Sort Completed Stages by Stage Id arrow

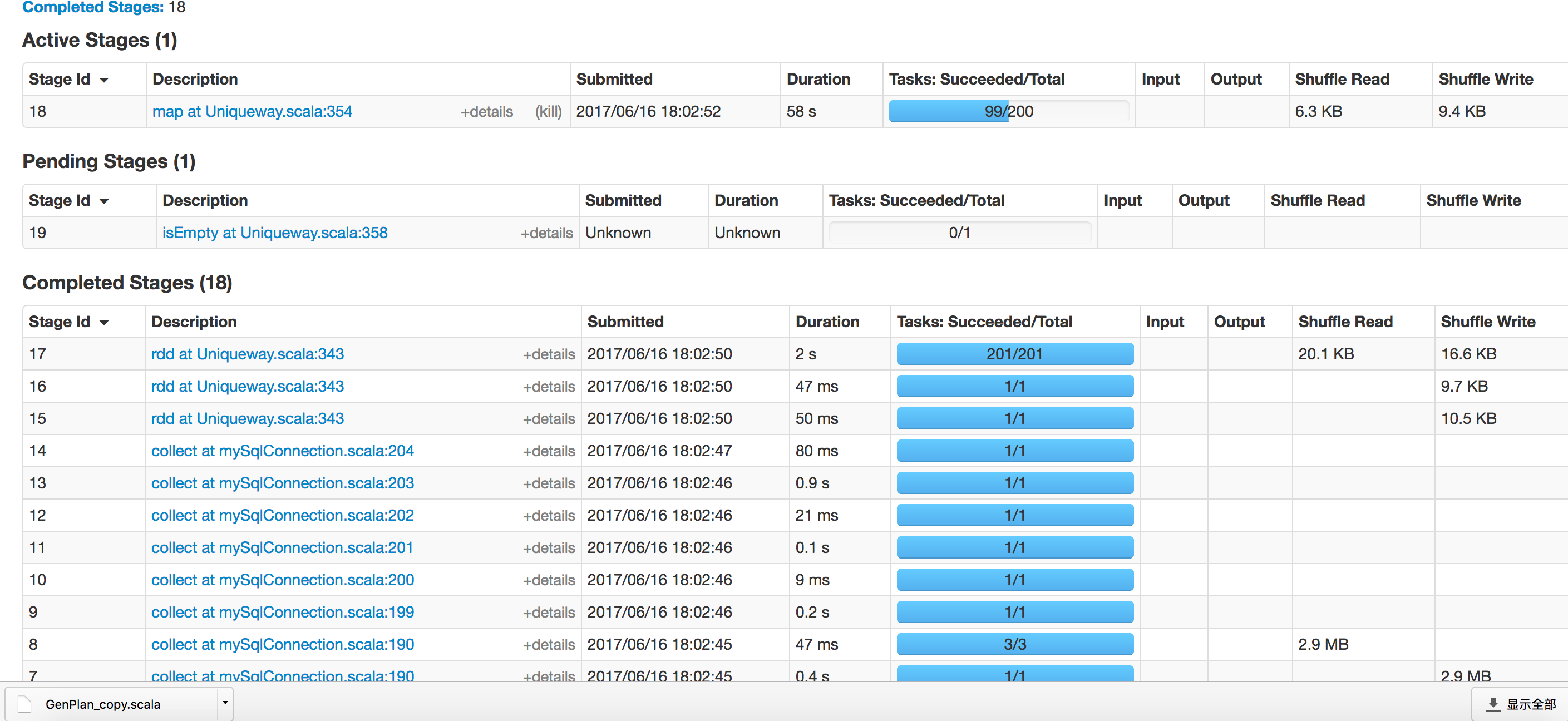(x=104, y=323)
